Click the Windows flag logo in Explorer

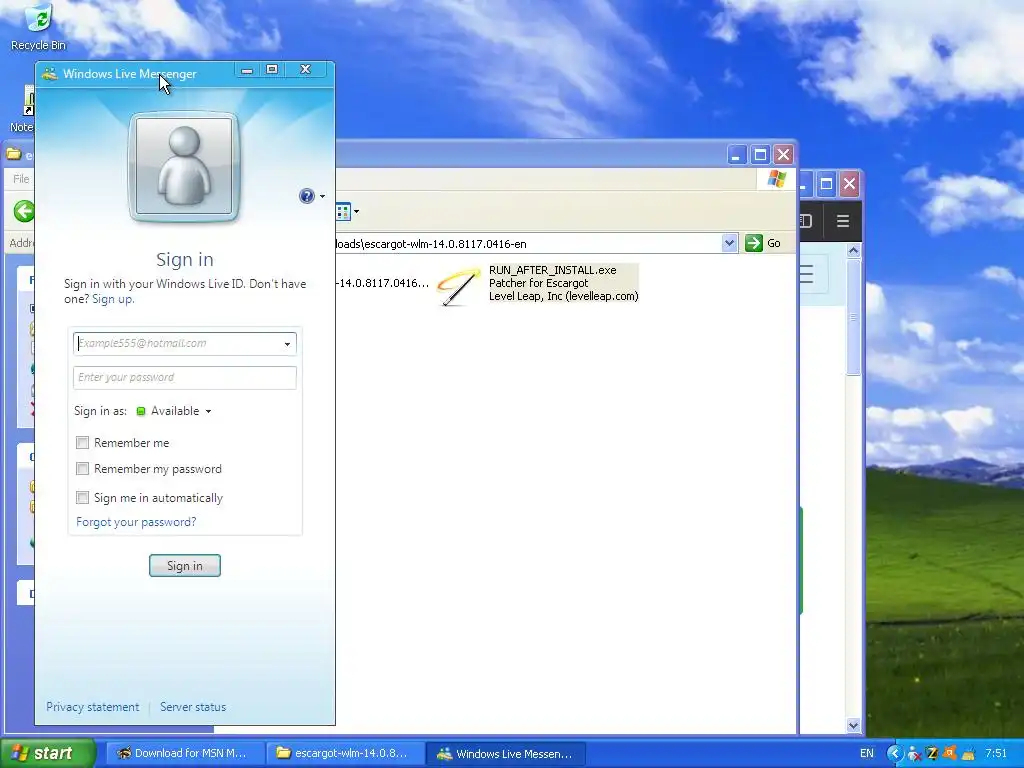(x=776, y=179)
